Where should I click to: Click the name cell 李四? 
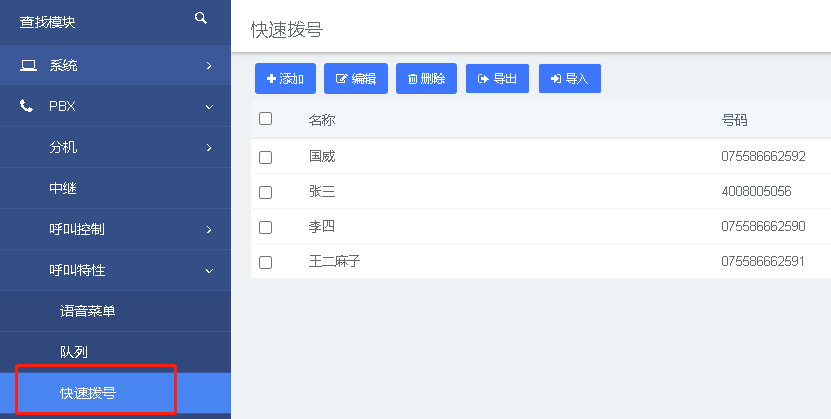click(x=322, y=226)
